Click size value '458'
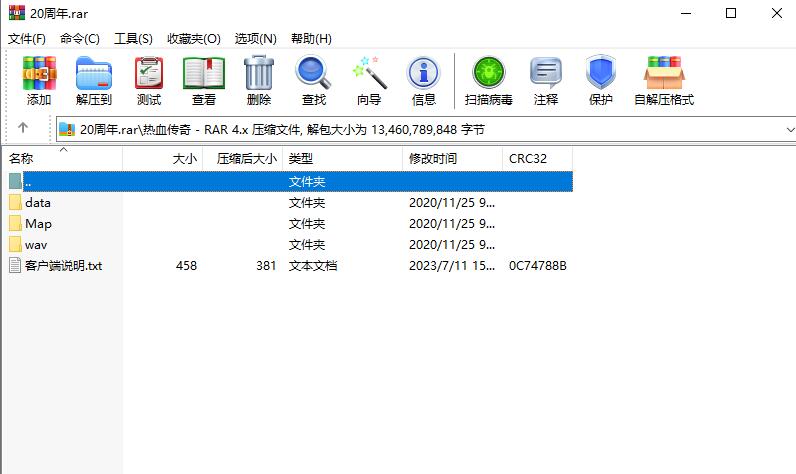Screen dimensions: 796x474 click(x=186, y=265)
